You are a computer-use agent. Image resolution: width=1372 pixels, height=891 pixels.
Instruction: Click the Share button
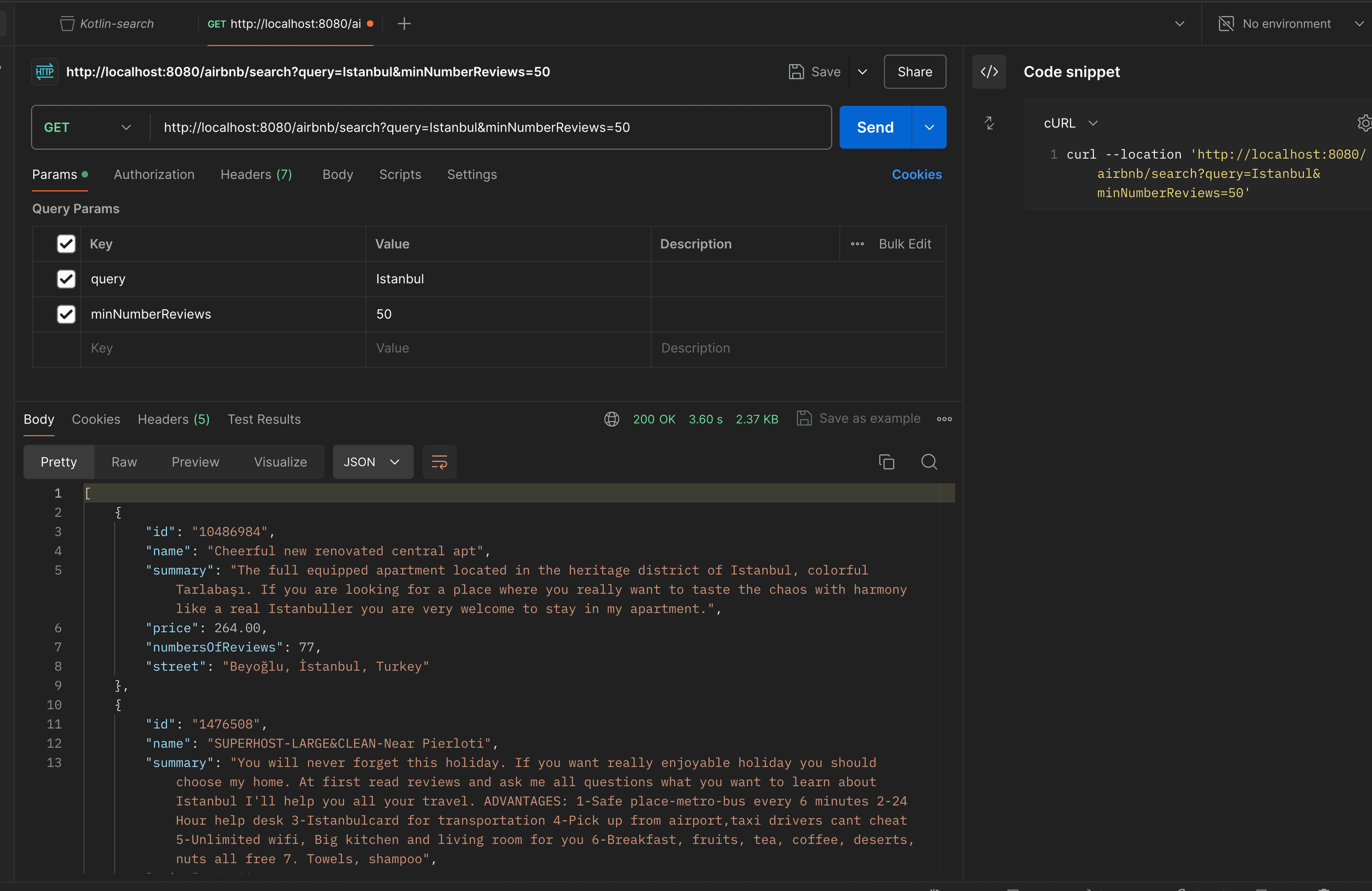tap(915, 71)
